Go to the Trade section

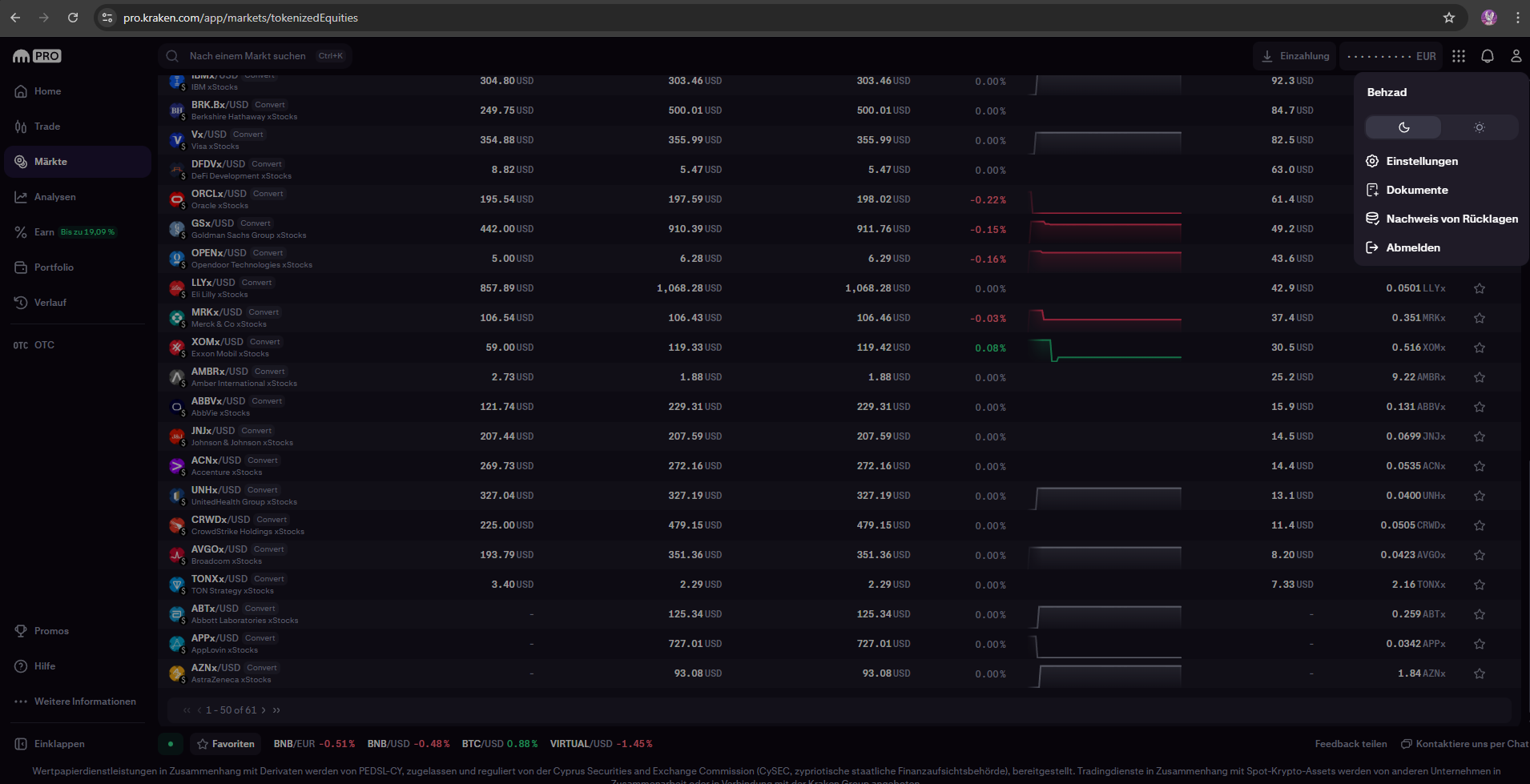pyautogui.click(x=77, y=127)
